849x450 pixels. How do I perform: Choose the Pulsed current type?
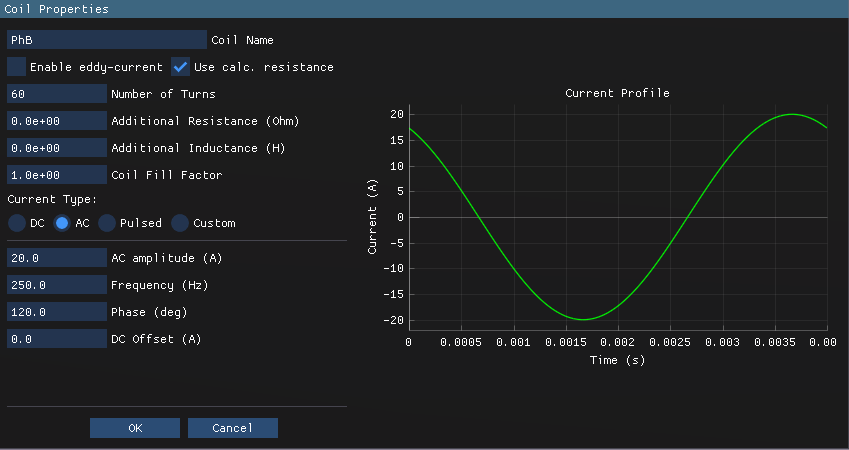(x=107, y=223)
